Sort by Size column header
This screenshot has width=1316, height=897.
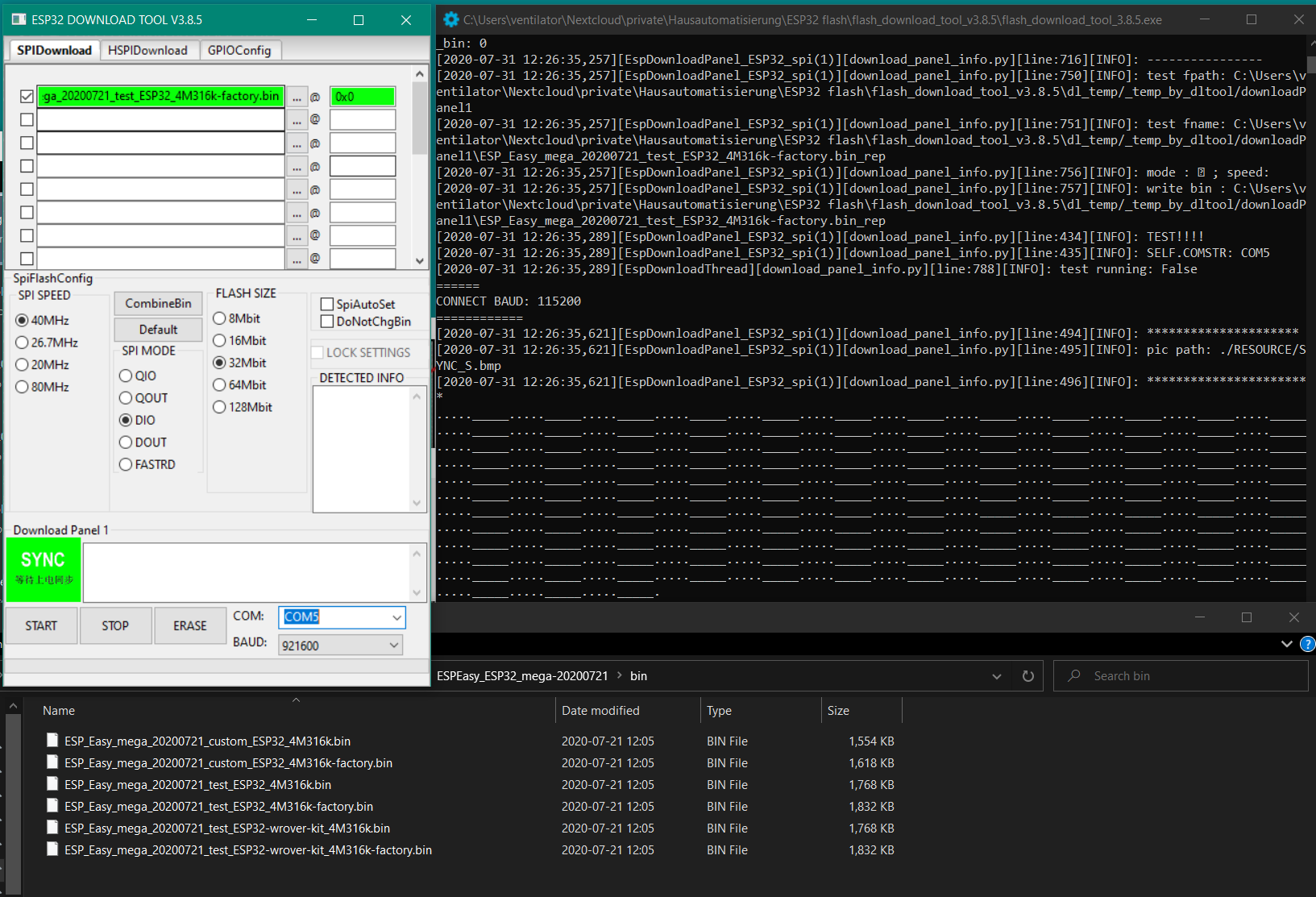pyautogui.click(x=861, y=710)
